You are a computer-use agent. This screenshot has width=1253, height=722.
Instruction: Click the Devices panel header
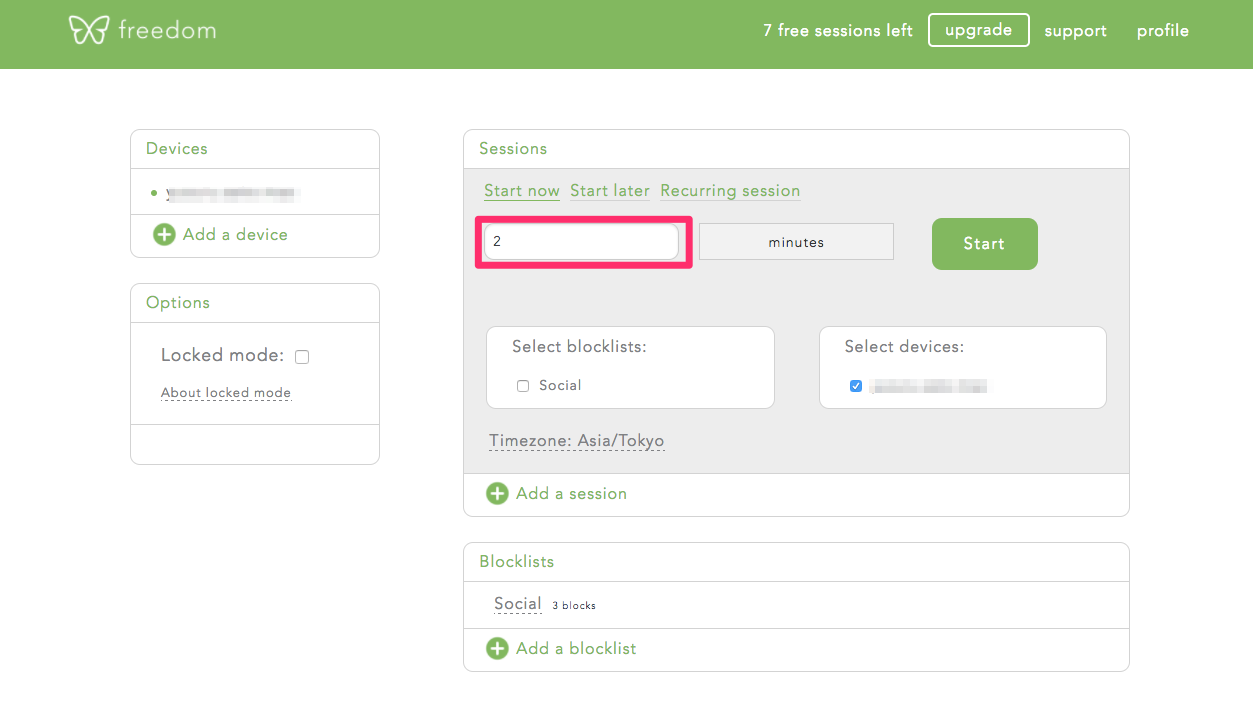click(x=255, y=149)
